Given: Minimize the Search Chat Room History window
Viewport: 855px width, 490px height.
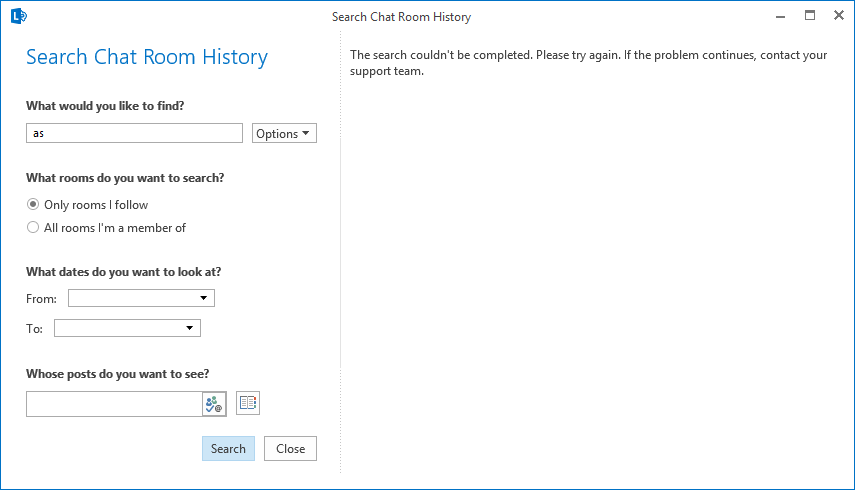Looking at the screenshot, I should pos(780,16).
